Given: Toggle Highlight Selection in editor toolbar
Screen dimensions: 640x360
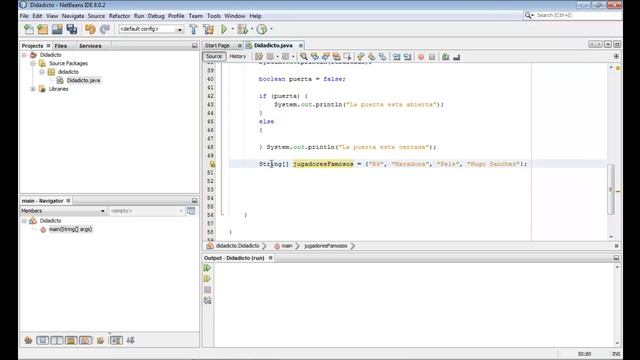Looking at the screenshot, I should [x=337, y=57].
